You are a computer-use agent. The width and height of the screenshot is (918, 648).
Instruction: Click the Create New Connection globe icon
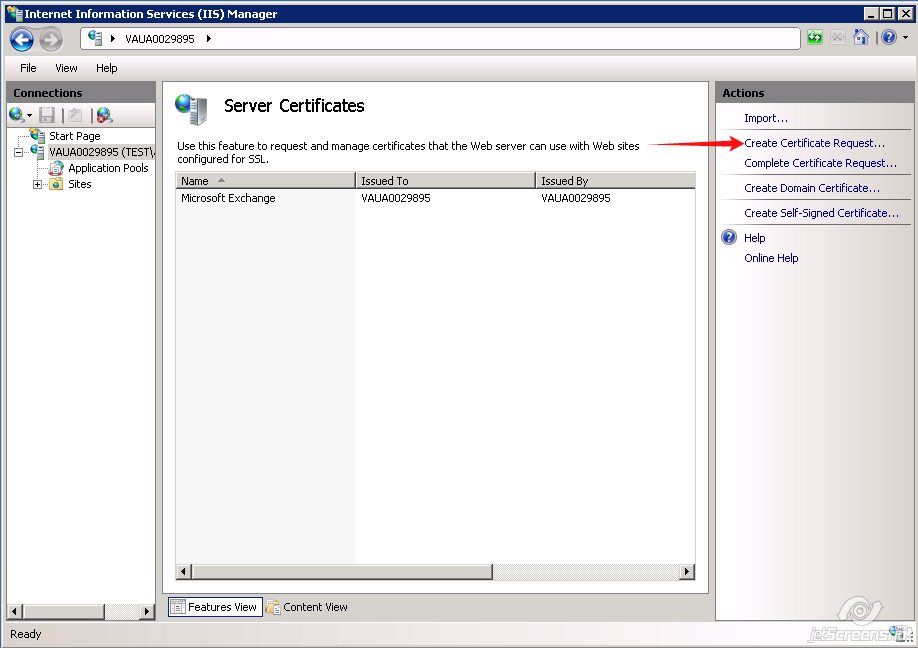(x=17, y=115)
